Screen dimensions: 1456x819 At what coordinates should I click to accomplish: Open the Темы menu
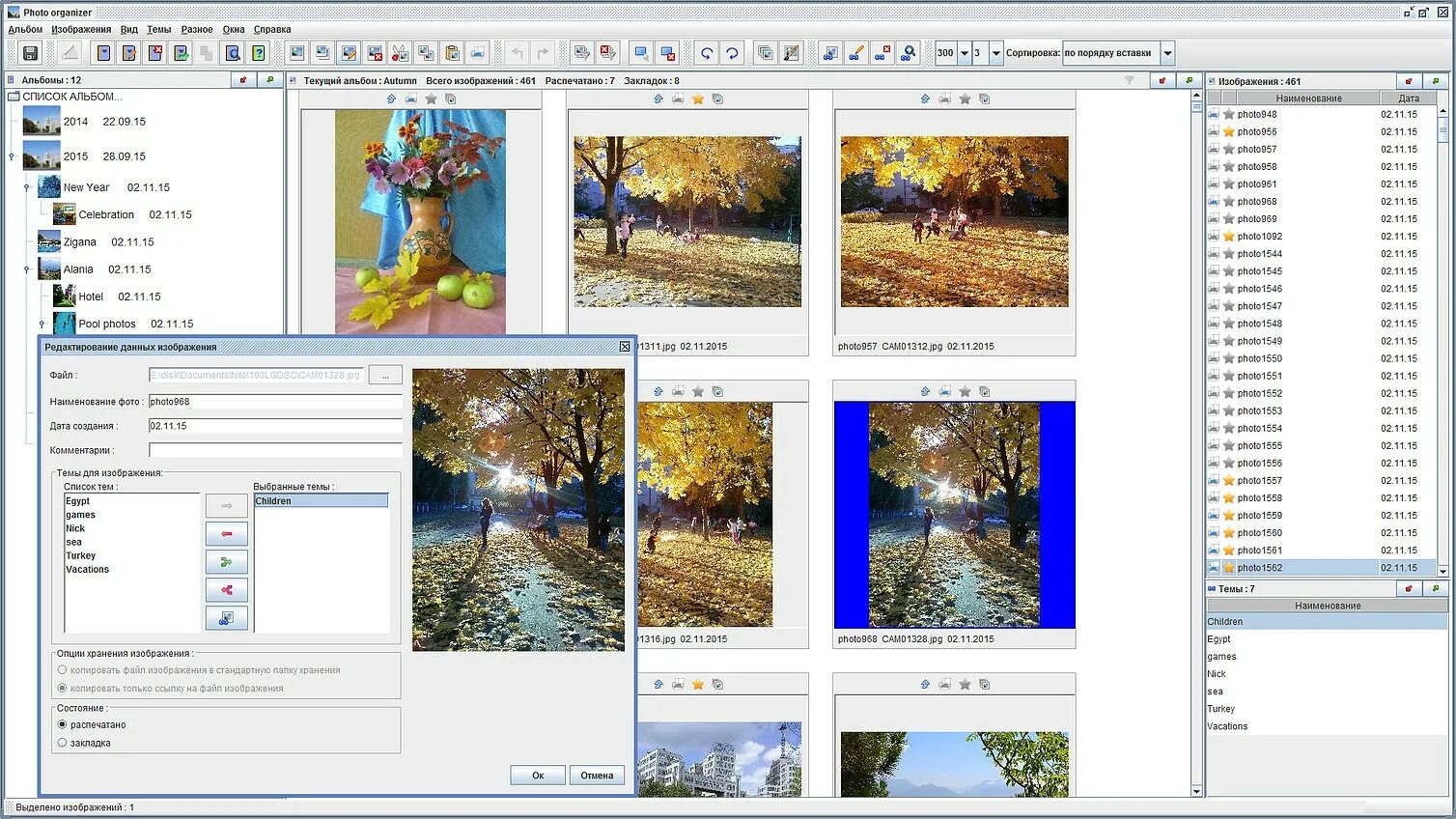159,29
